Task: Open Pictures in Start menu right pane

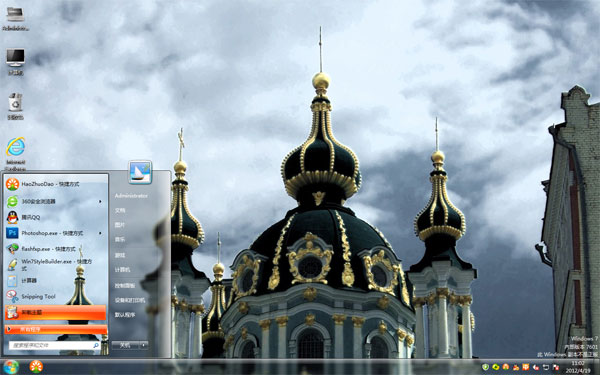Action: coord(120,225)
